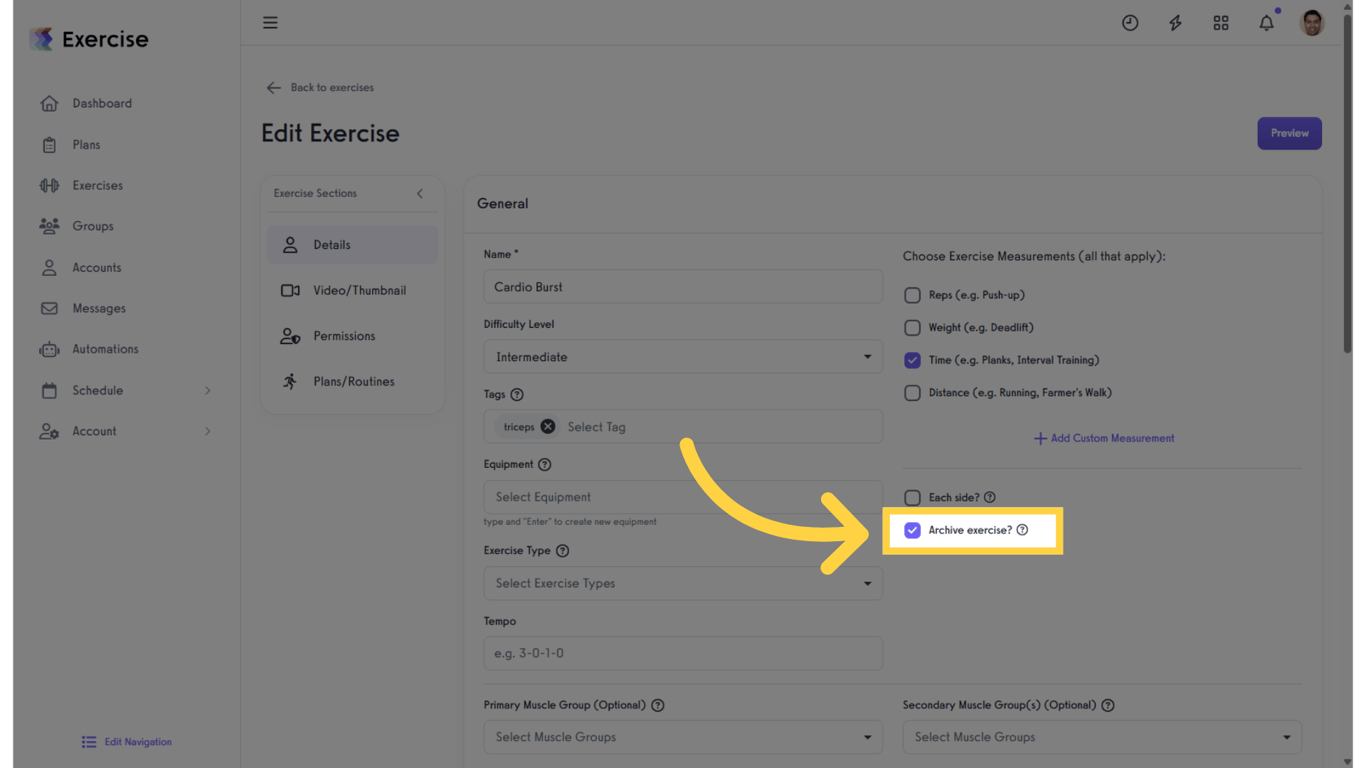Open the Exercises section in the sidebar

(x=96, y=185)
